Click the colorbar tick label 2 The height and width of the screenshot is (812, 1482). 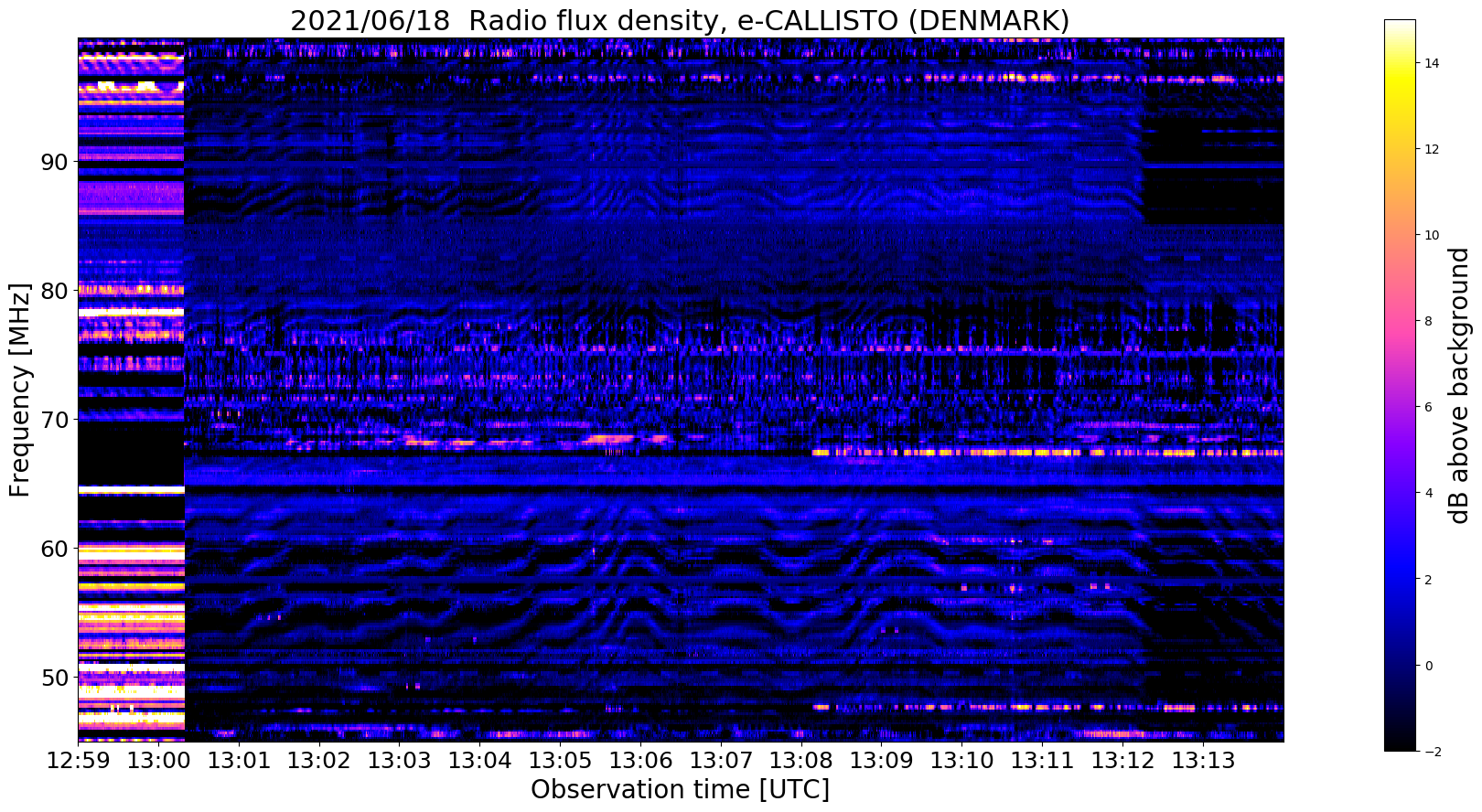(1427, 580)
